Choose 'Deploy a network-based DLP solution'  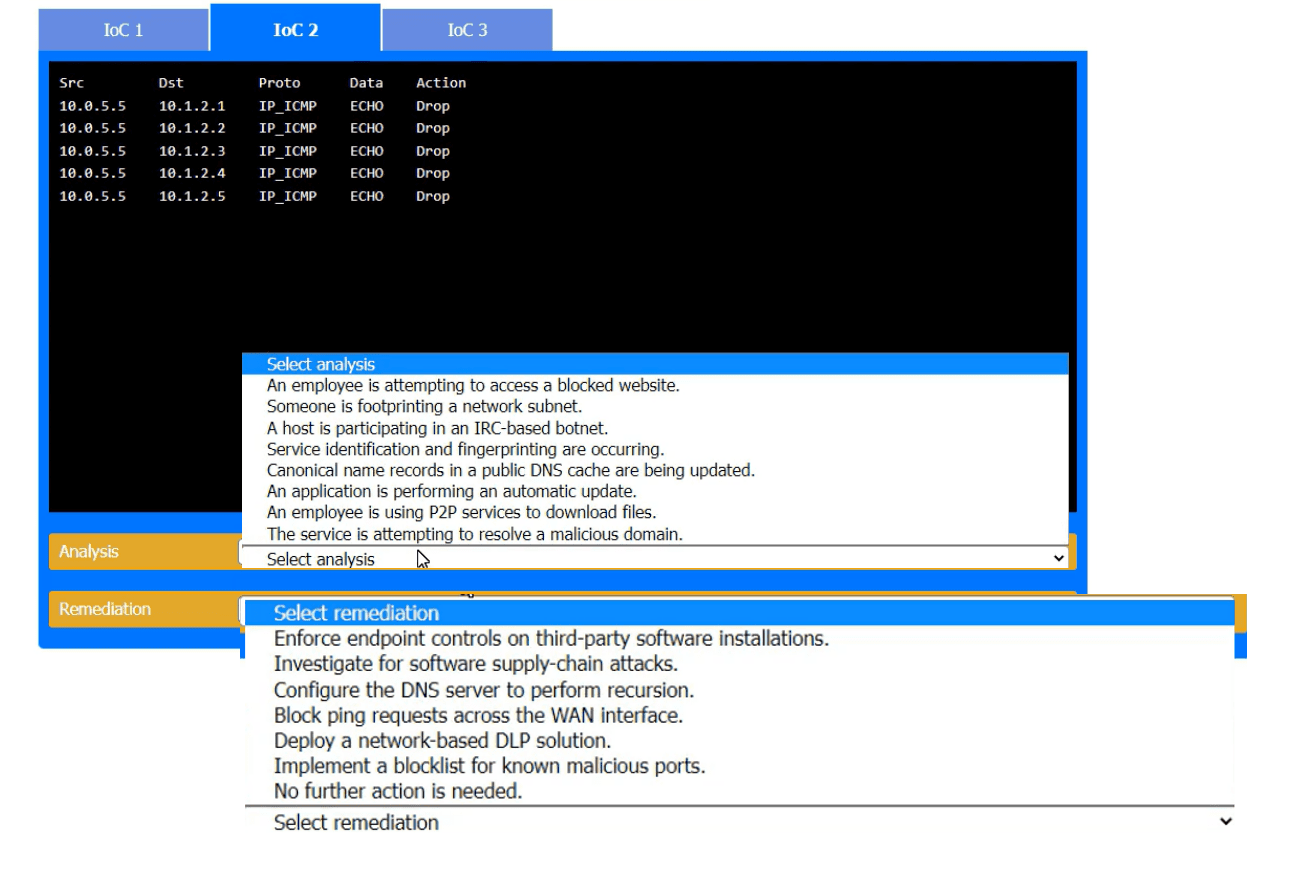tap(442, 741)
